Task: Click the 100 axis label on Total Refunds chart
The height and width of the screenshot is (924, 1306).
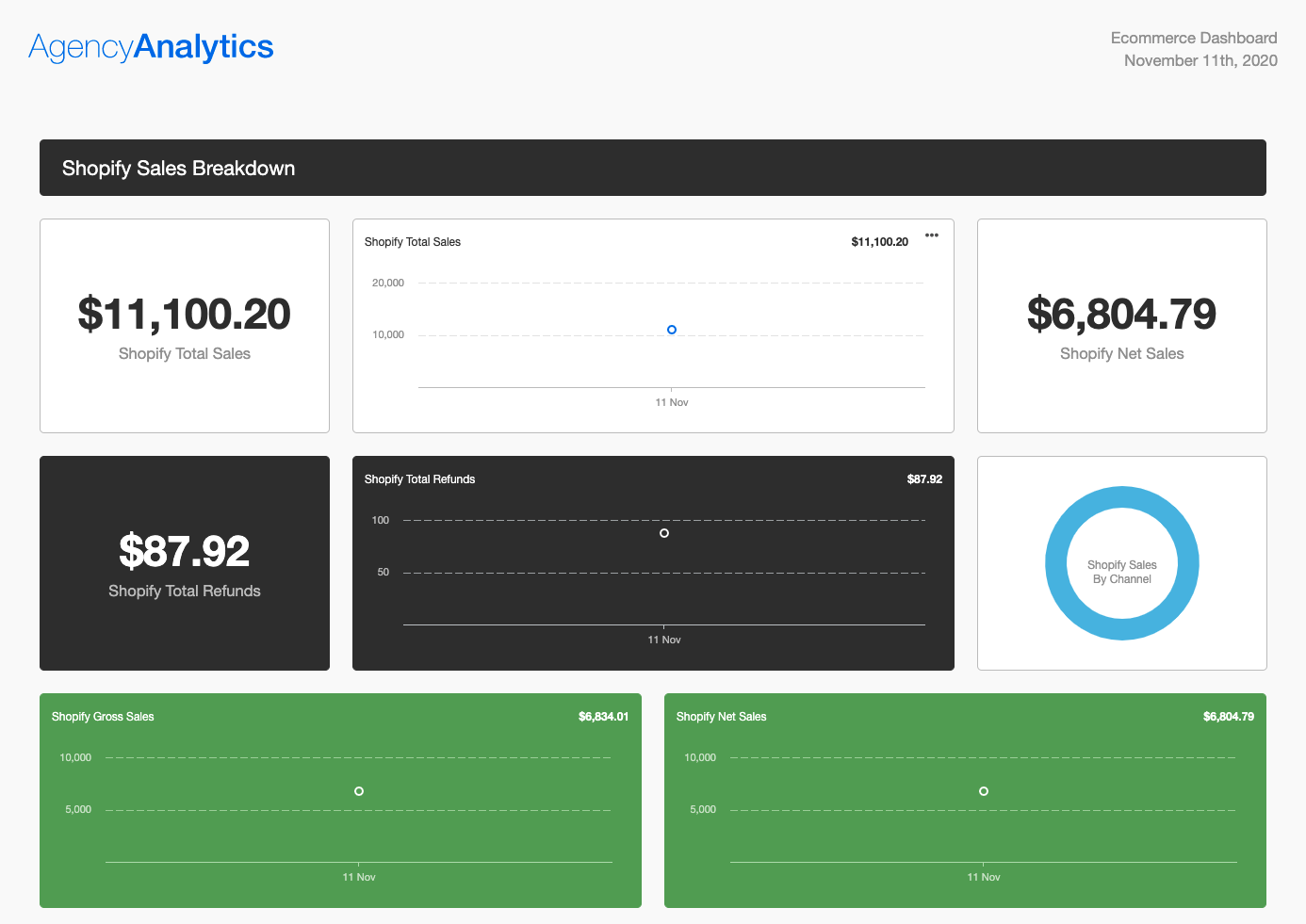Action: click(x=381, y=520)
